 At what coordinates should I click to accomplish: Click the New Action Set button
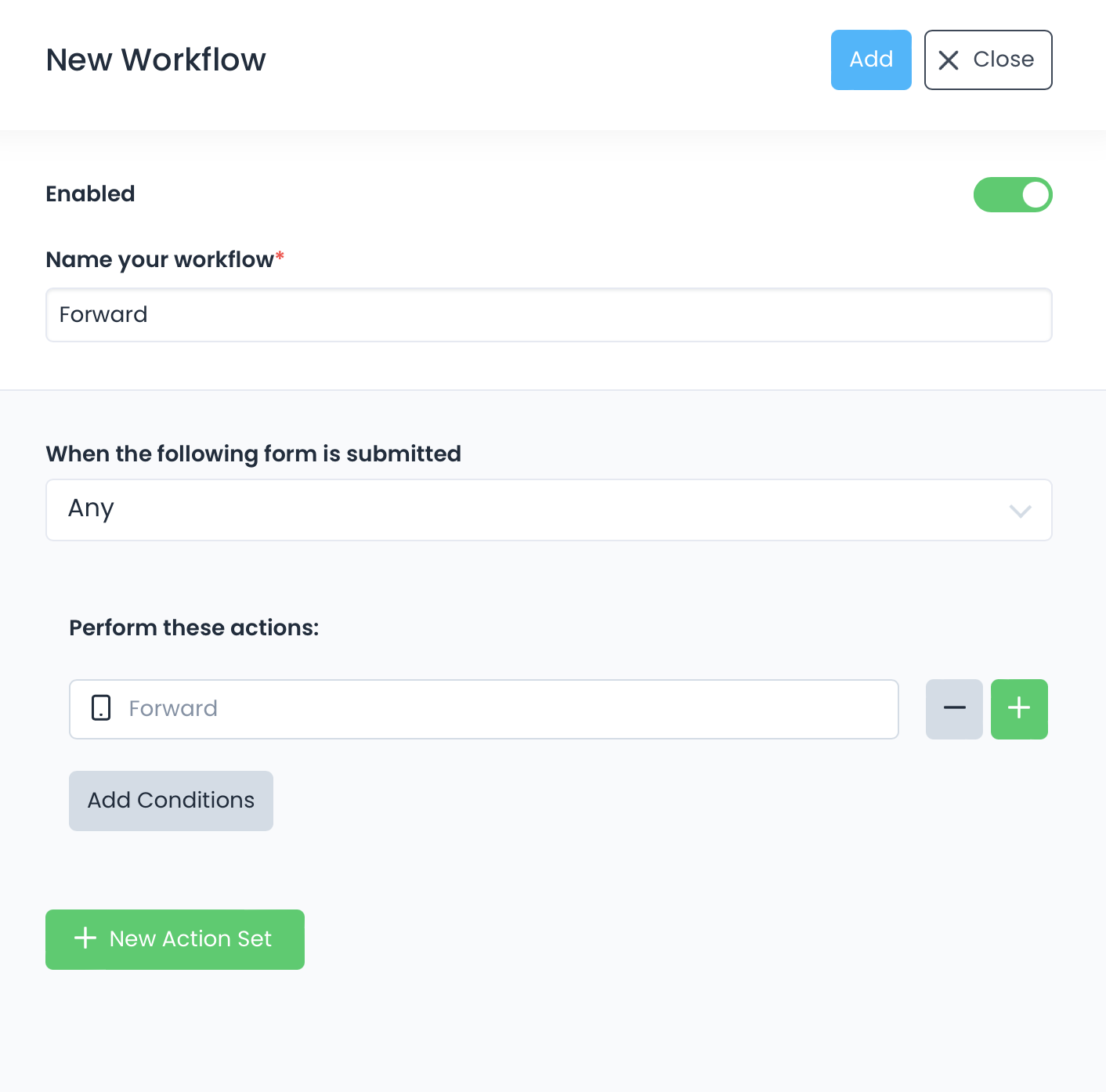coord(175,938)
